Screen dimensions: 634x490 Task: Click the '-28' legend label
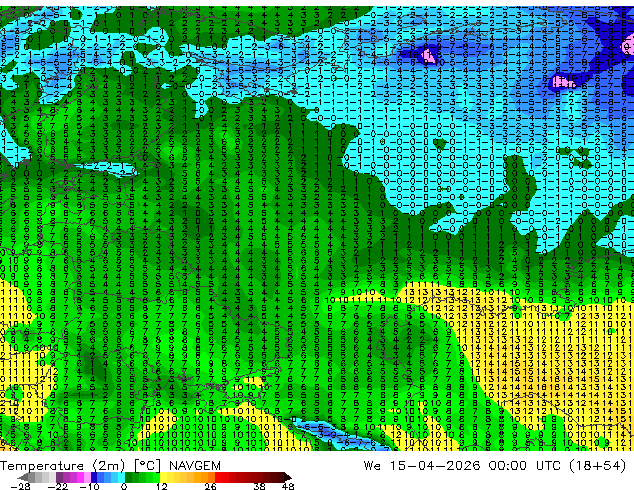tap(20, 486)
